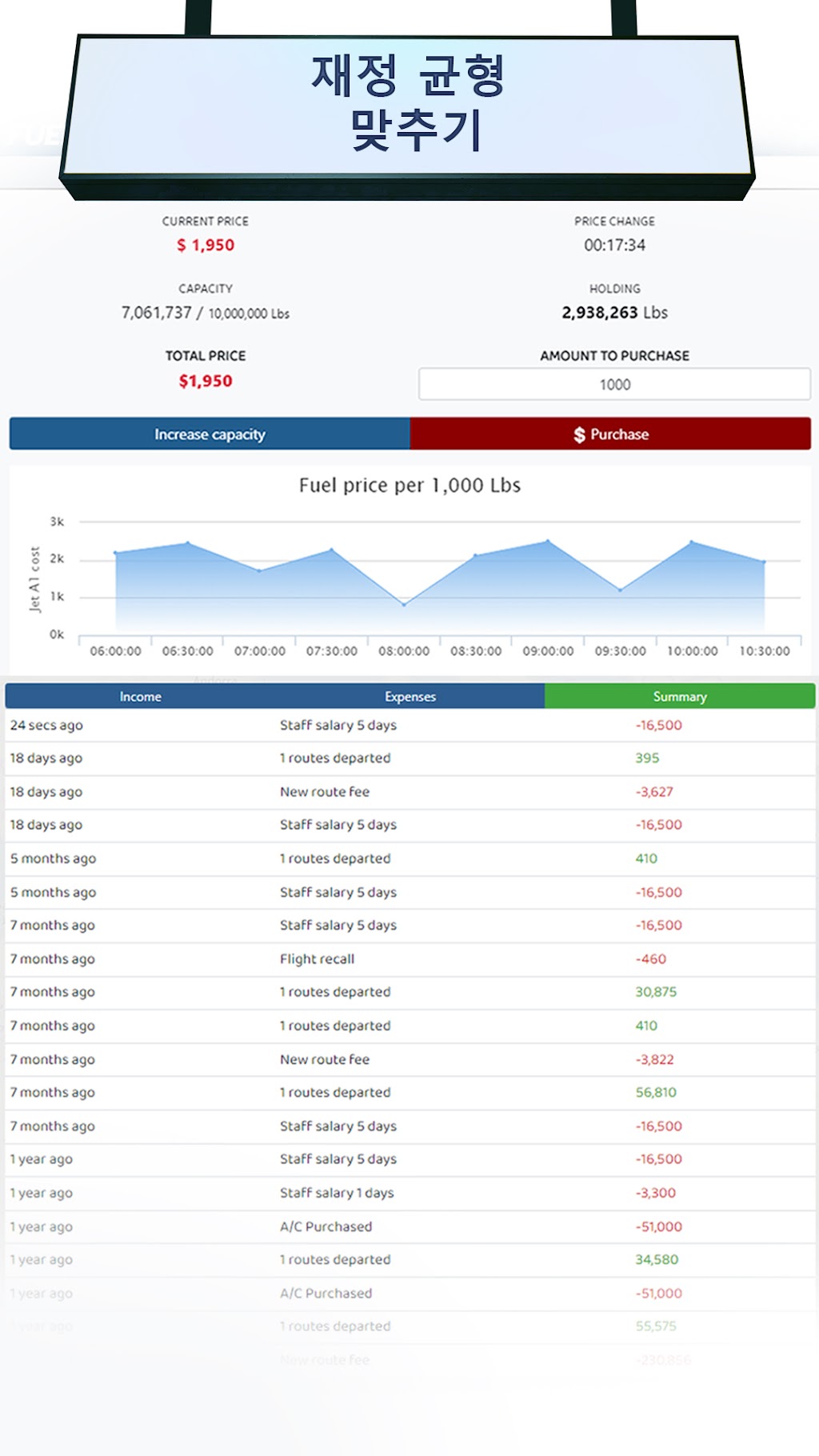Image resolution: width=819 pixels, height=1456 pixels.
Task: Click the New route fee amount -3,822
Action: point(654,1059)
